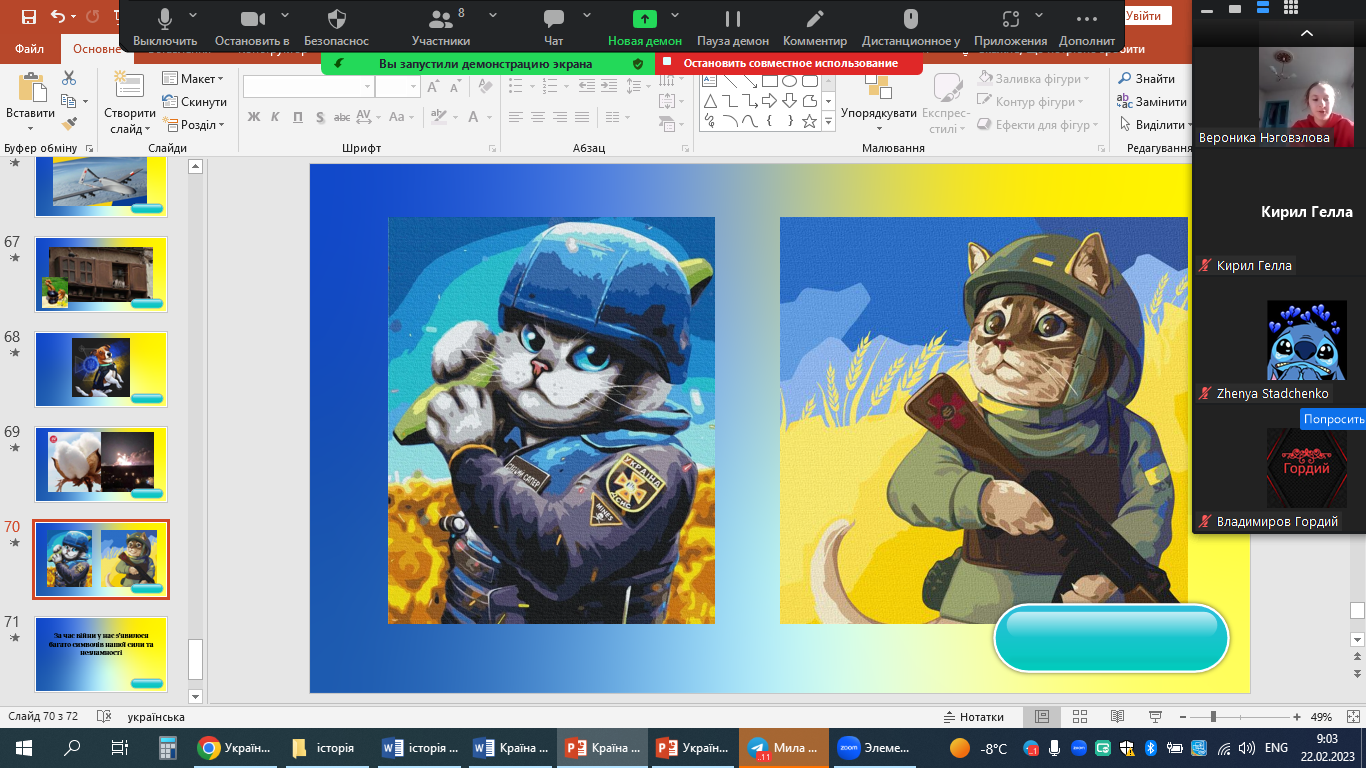
Task: Toggle italic К formatting
Action: [276, 118]
